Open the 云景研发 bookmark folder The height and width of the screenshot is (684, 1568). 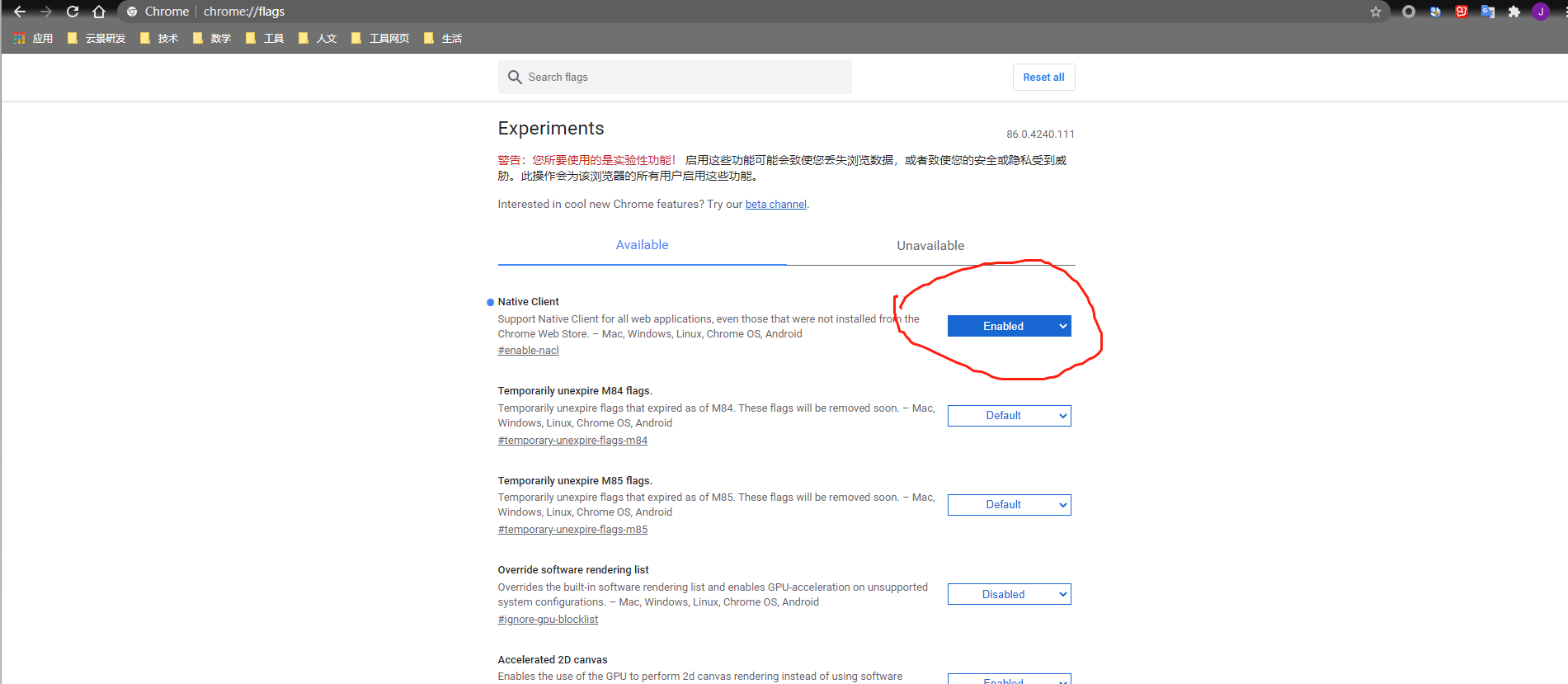pos(97,38)
